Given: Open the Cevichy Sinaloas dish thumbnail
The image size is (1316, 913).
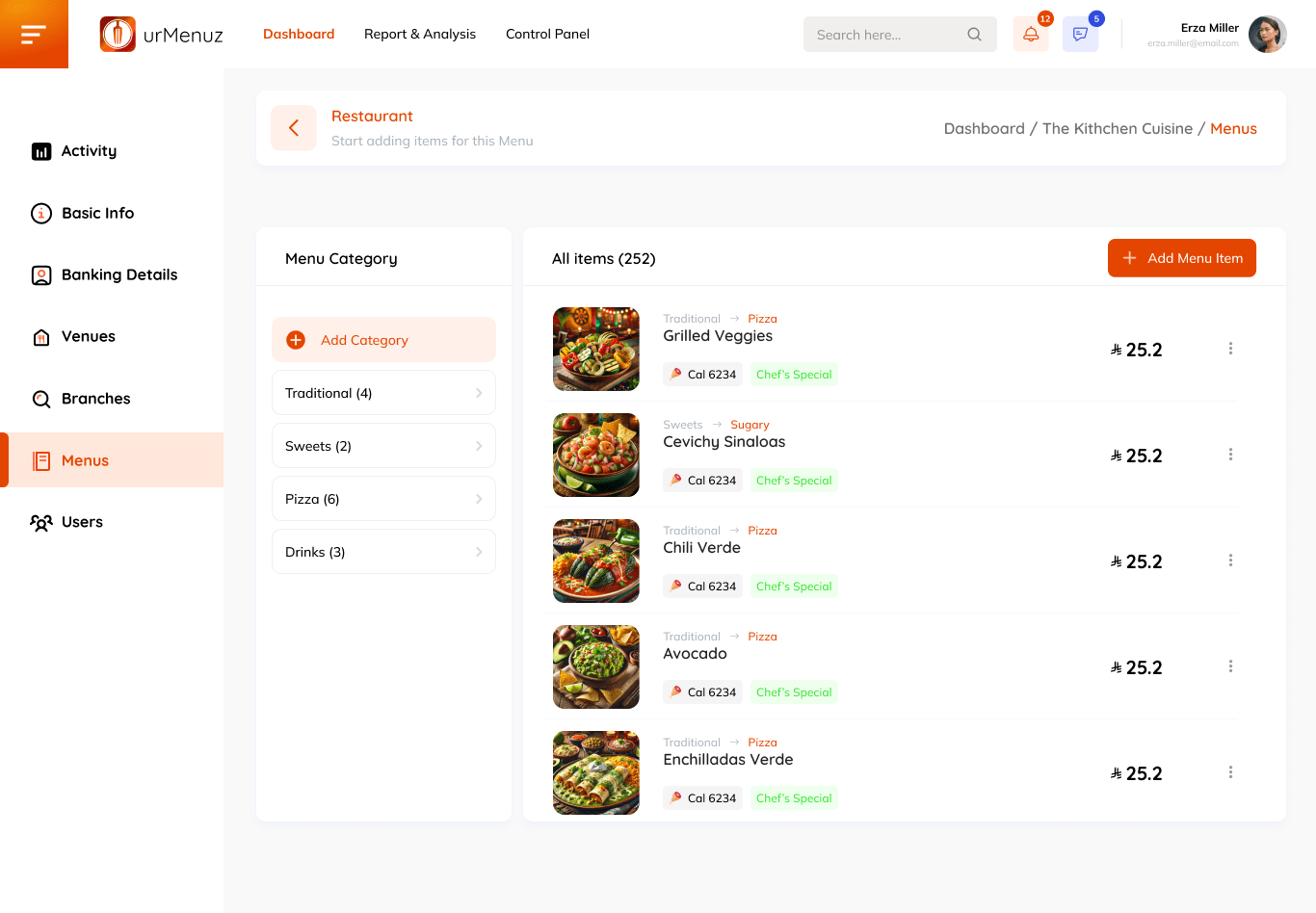Looking at the screenshot, I should pos(596,455).
